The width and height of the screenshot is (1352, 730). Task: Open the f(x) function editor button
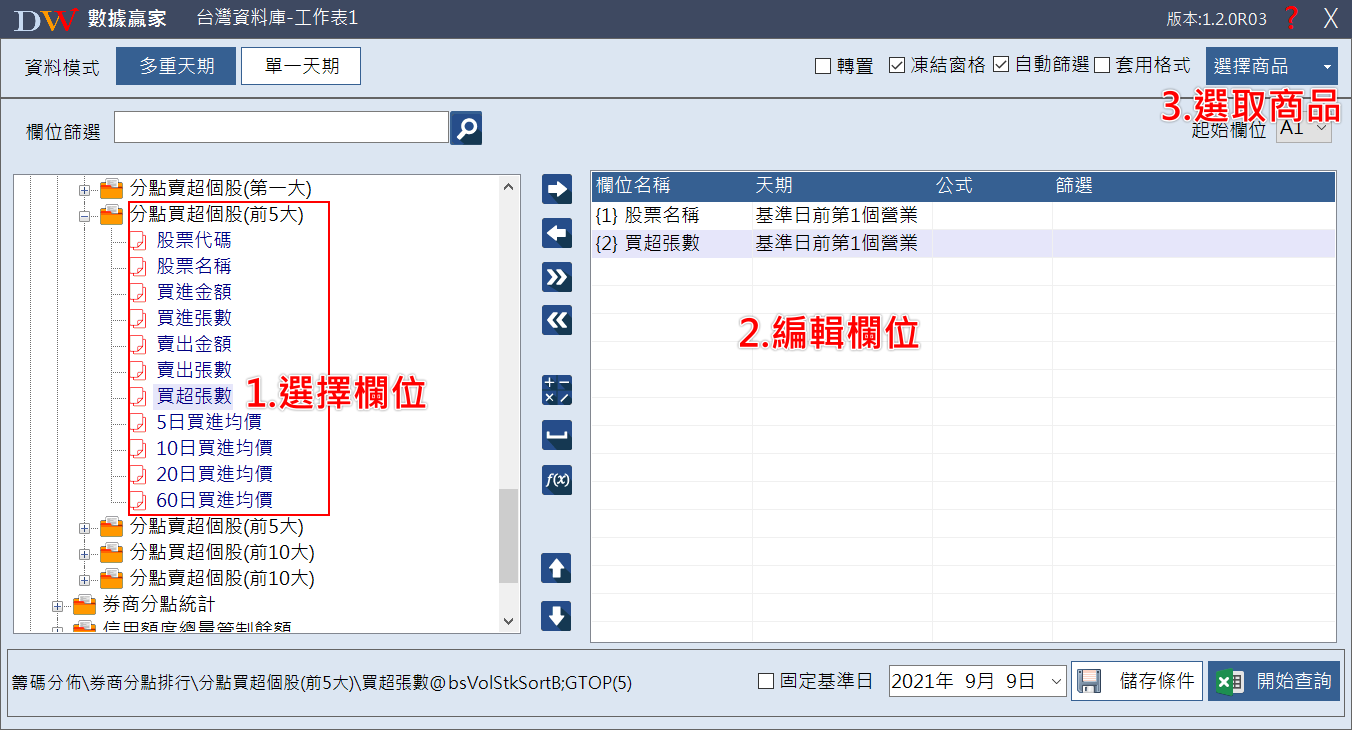[556, 480]
